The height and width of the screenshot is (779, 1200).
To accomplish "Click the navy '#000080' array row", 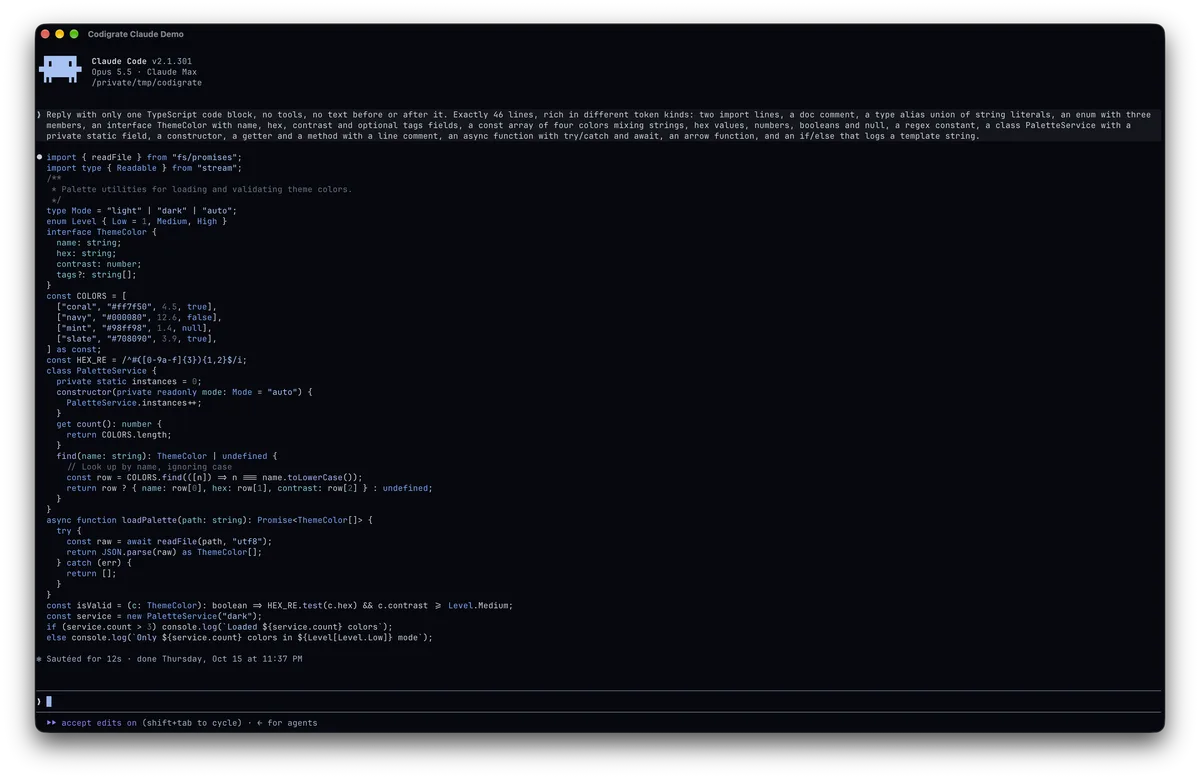I will [139, 317].
